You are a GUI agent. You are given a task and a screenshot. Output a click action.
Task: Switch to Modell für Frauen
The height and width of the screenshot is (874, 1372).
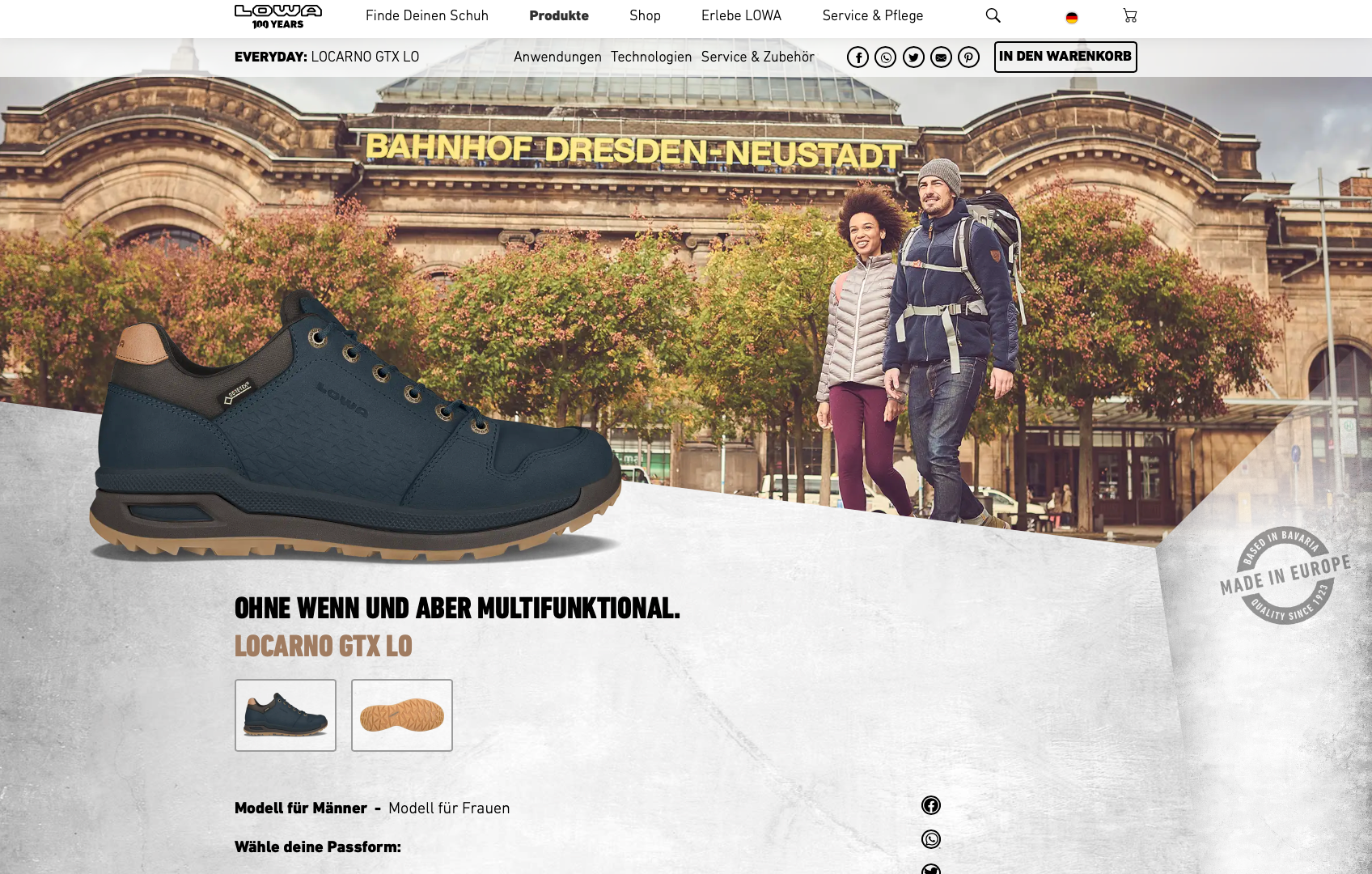pyautogui.click(x=449, y=808)
